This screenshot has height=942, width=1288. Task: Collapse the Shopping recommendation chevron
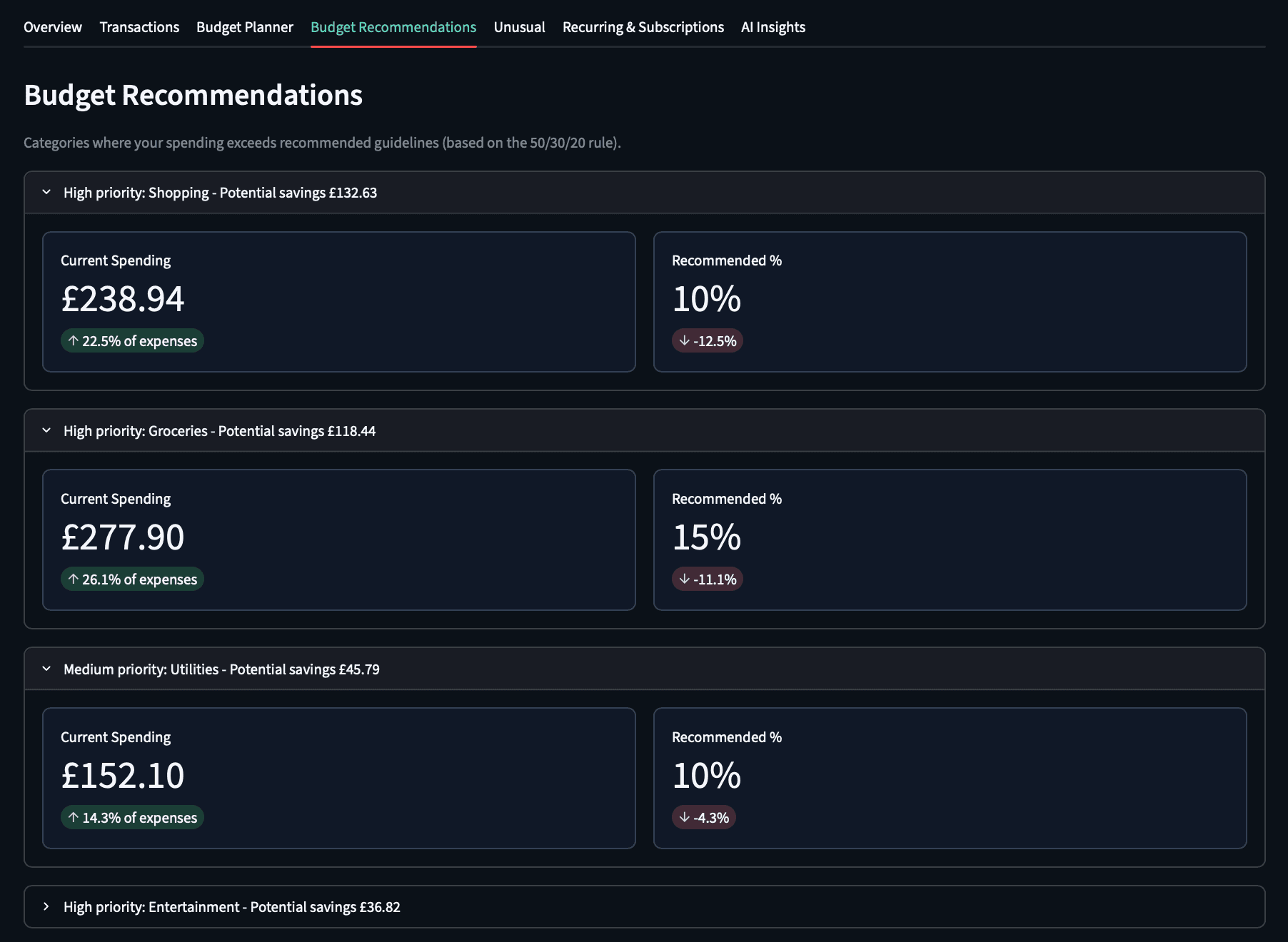46,192
